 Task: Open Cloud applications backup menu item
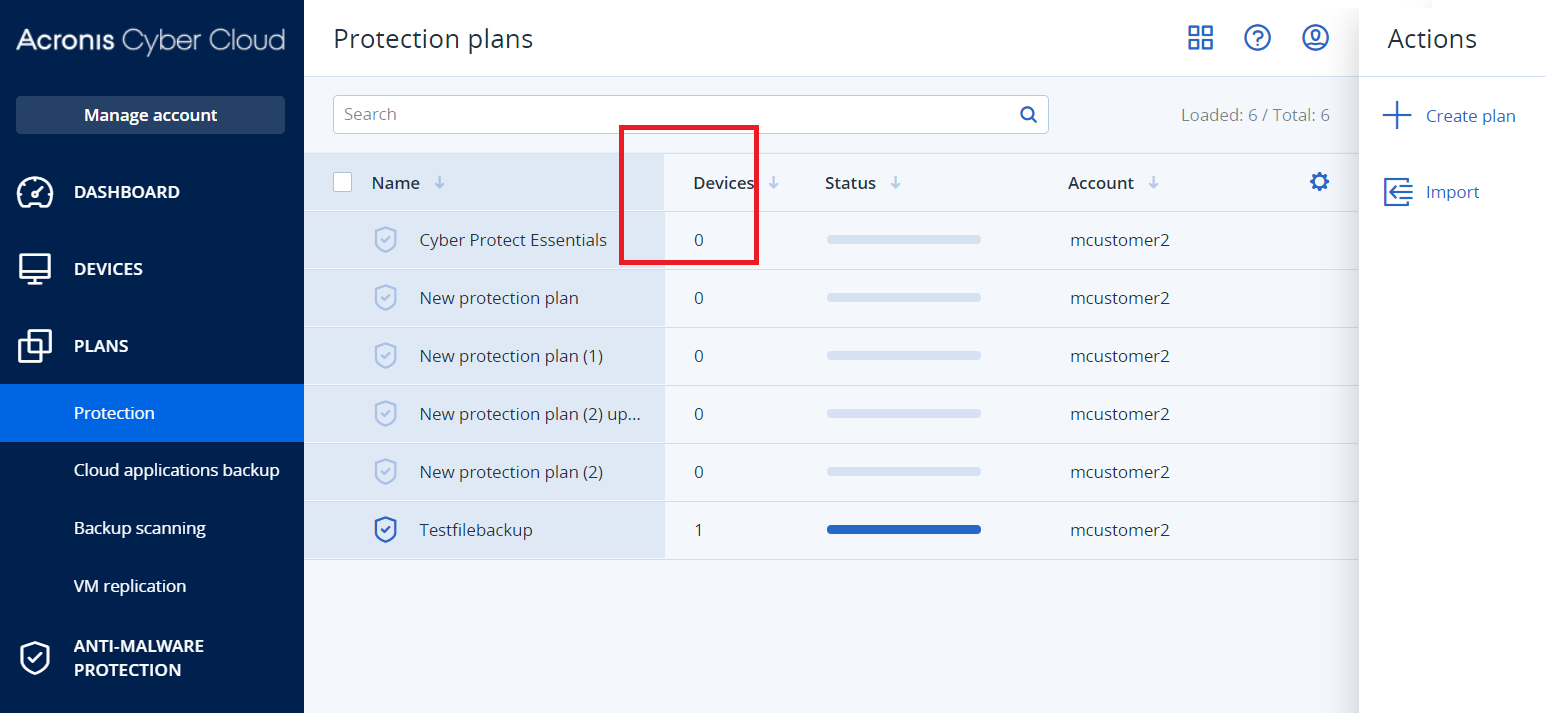(176, 470)
